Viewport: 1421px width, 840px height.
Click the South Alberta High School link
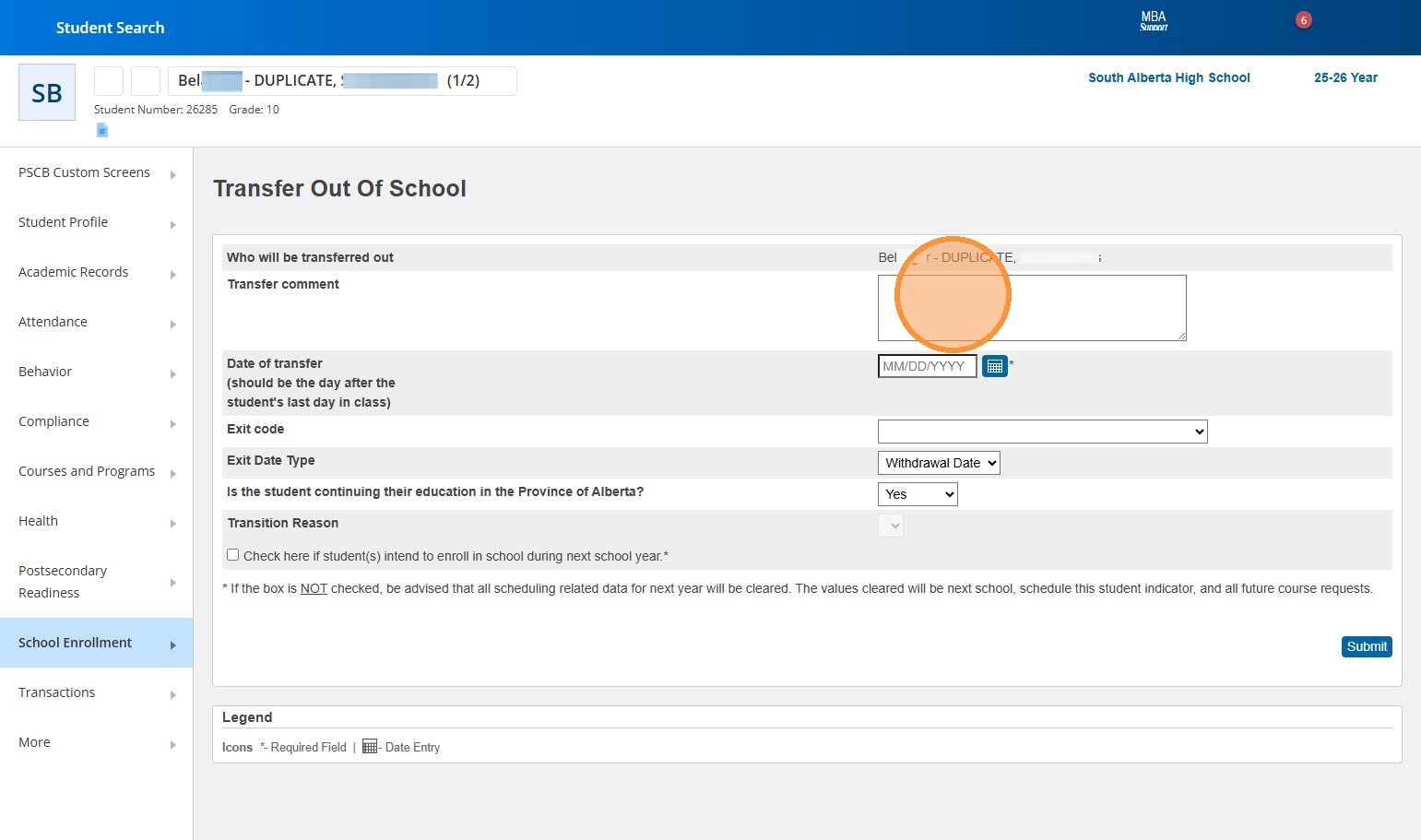coord(1168,77)
